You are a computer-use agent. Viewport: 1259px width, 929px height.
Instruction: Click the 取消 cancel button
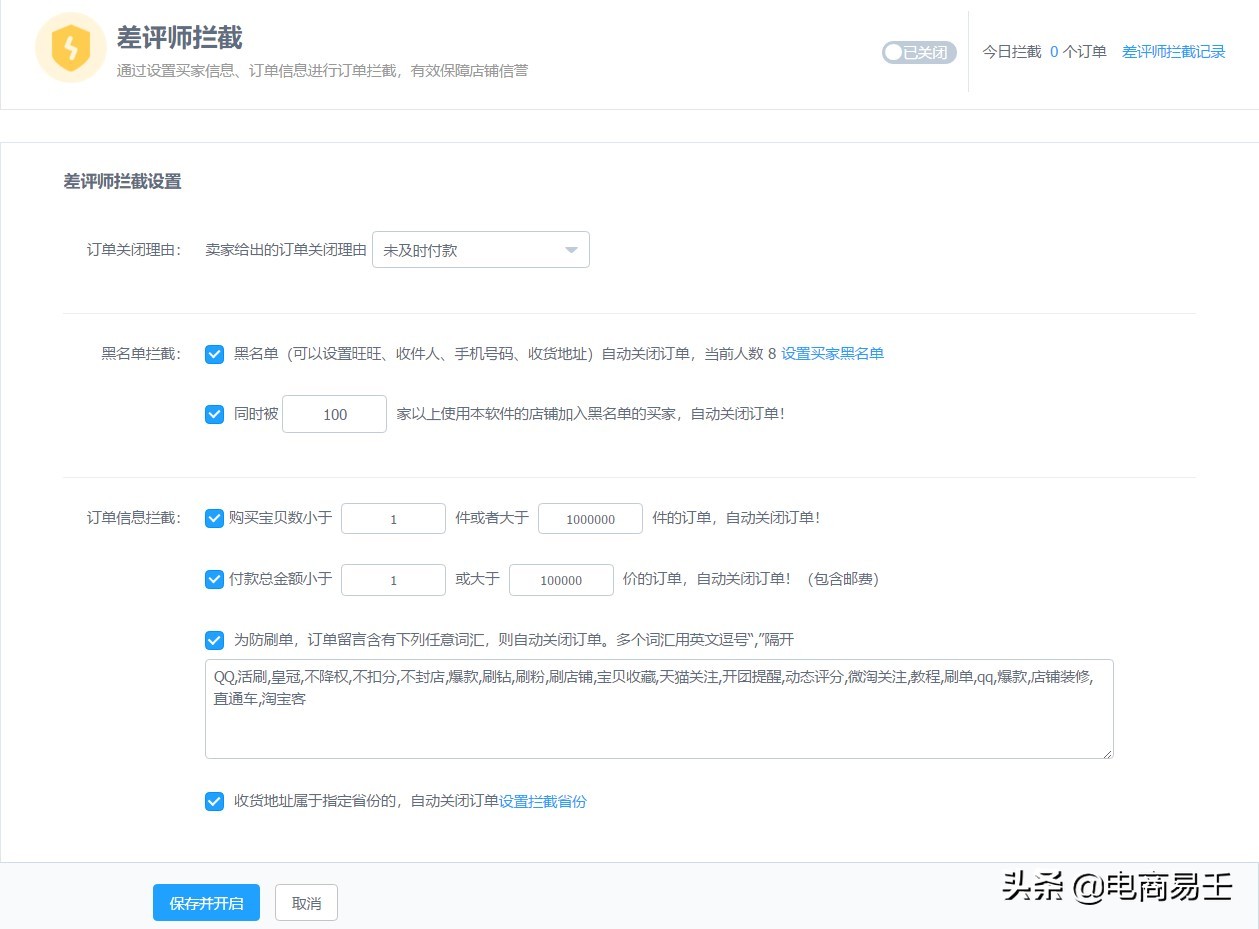[306, 902]
